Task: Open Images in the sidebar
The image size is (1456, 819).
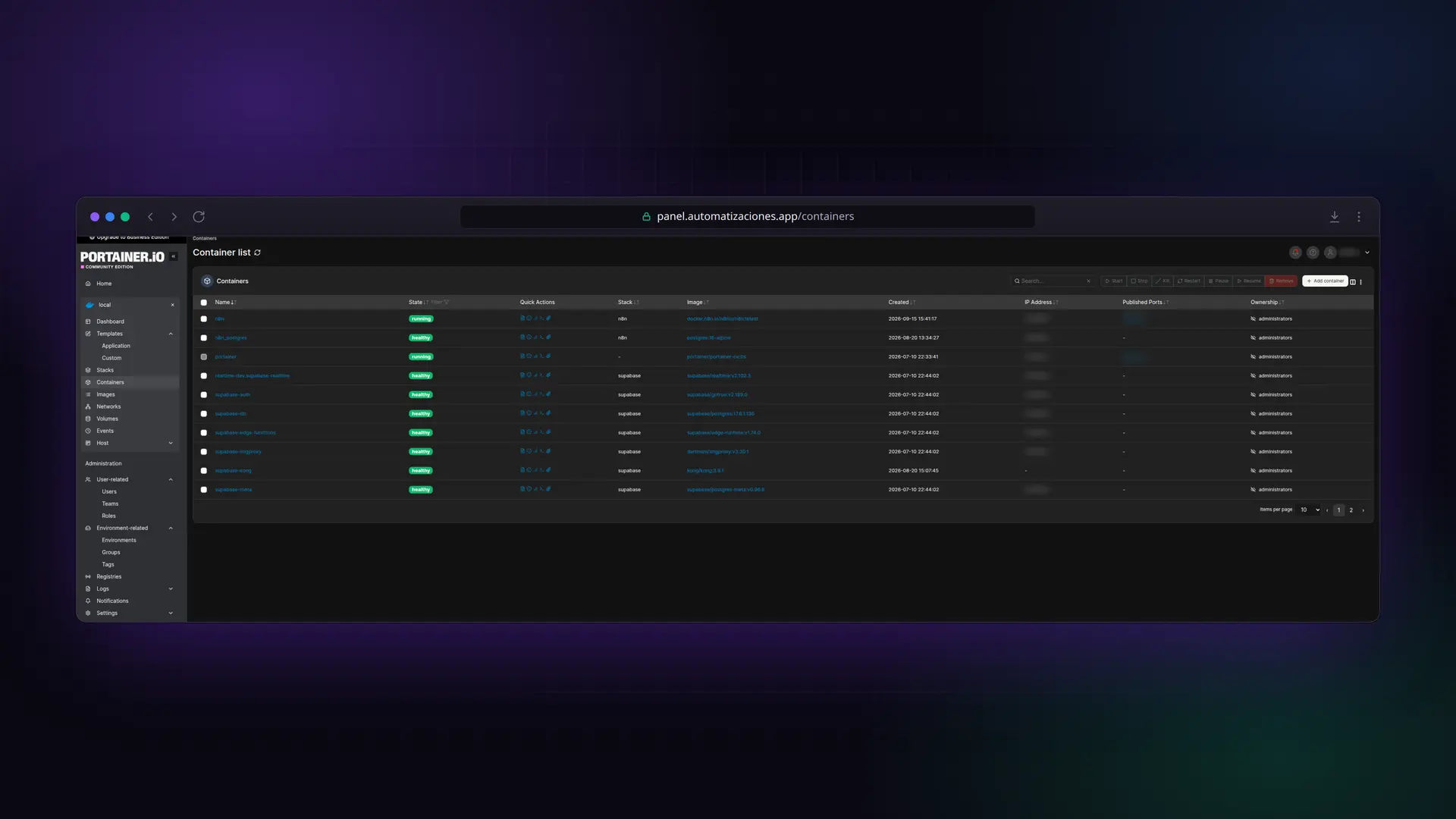Action: coord(105,394)
